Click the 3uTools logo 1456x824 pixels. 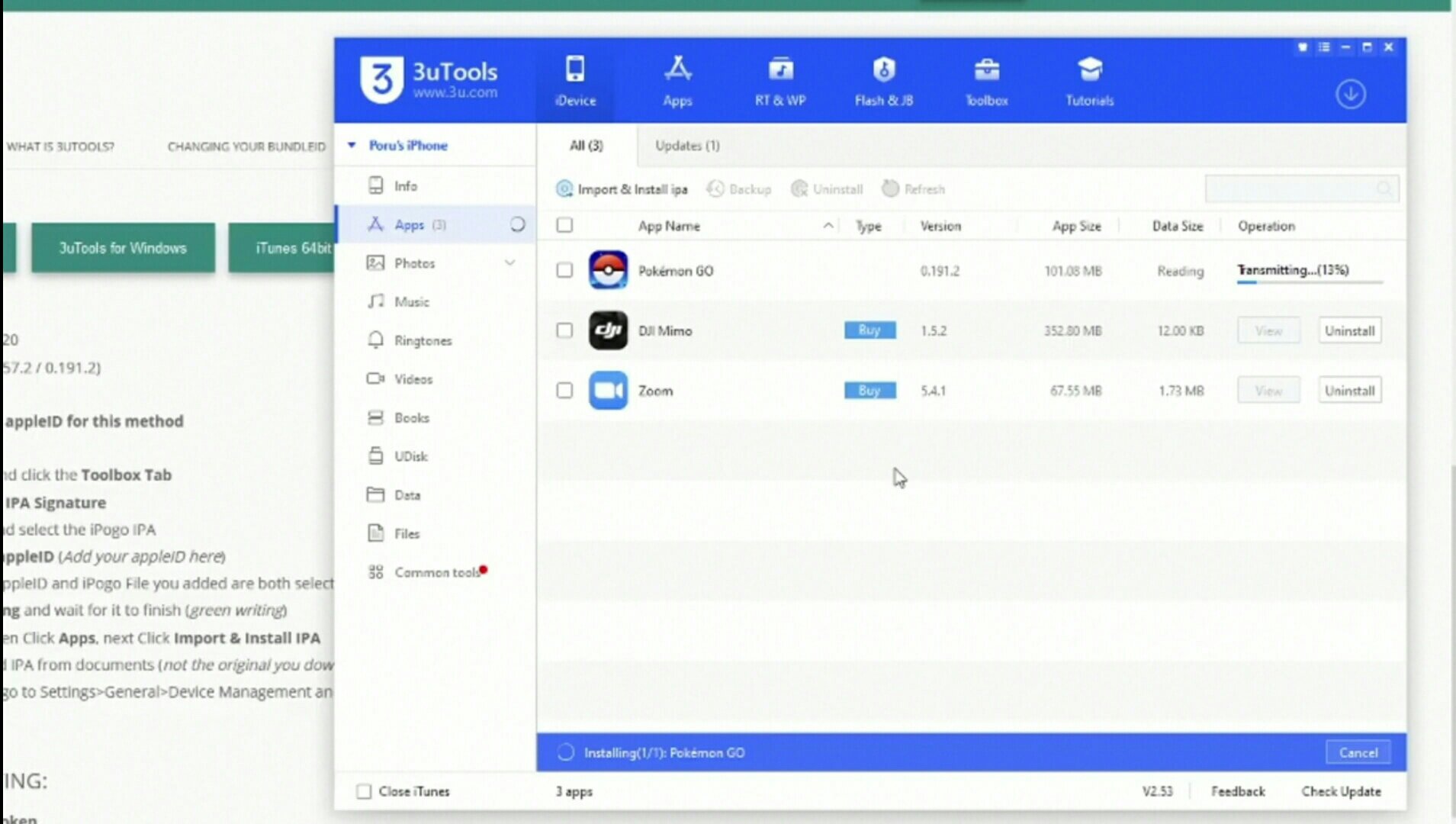click(429, 80)
